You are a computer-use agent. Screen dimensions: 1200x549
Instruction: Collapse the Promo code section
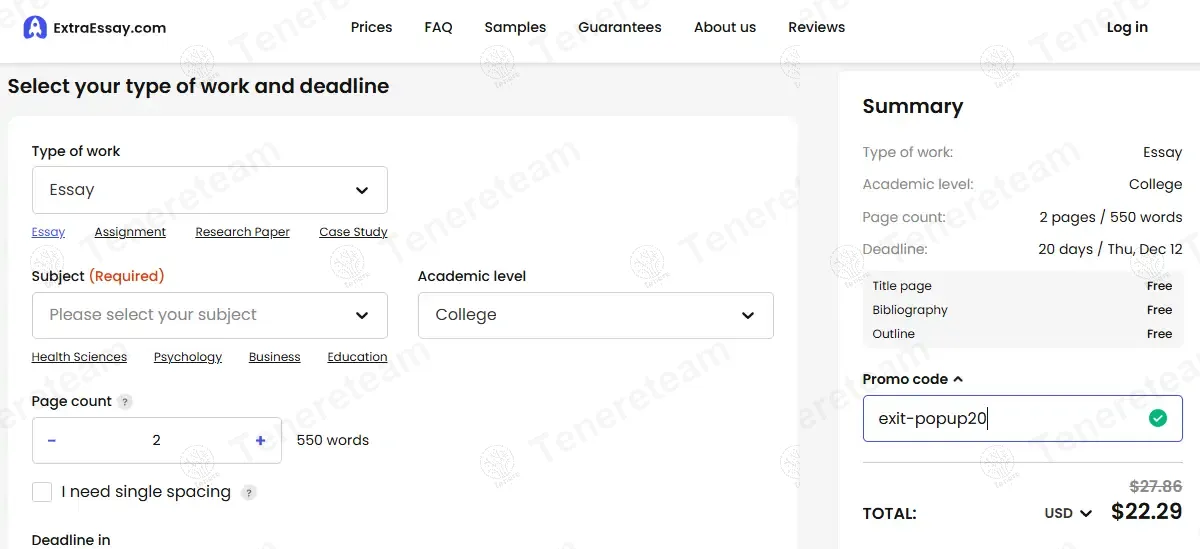(912, 379)
